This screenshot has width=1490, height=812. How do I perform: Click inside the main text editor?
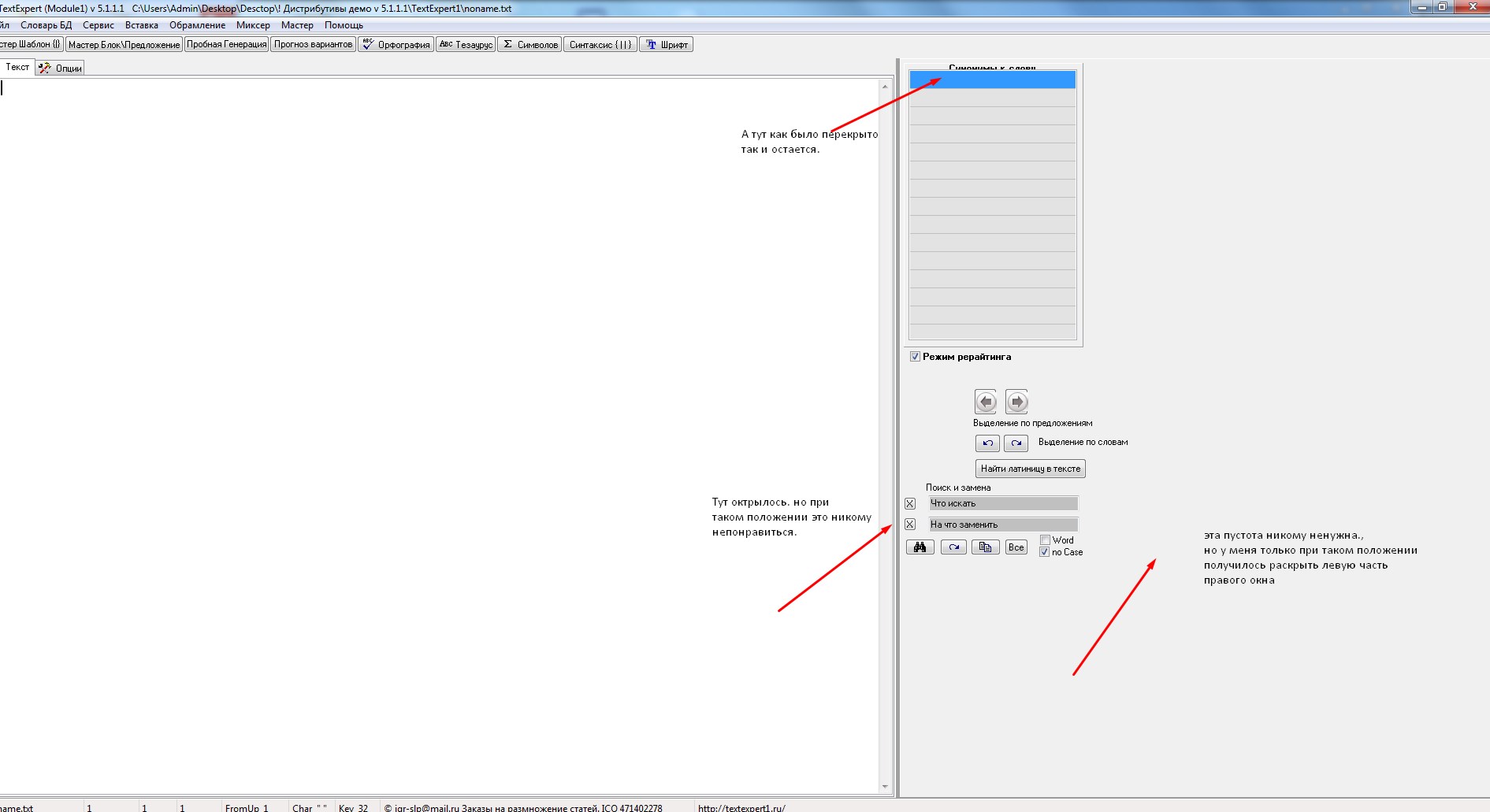440,436
